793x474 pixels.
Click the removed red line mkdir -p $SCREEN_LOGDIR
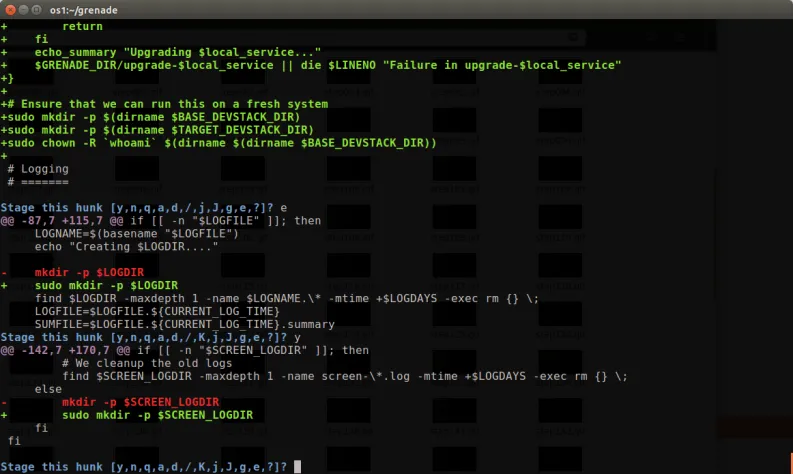pos(110,402)
